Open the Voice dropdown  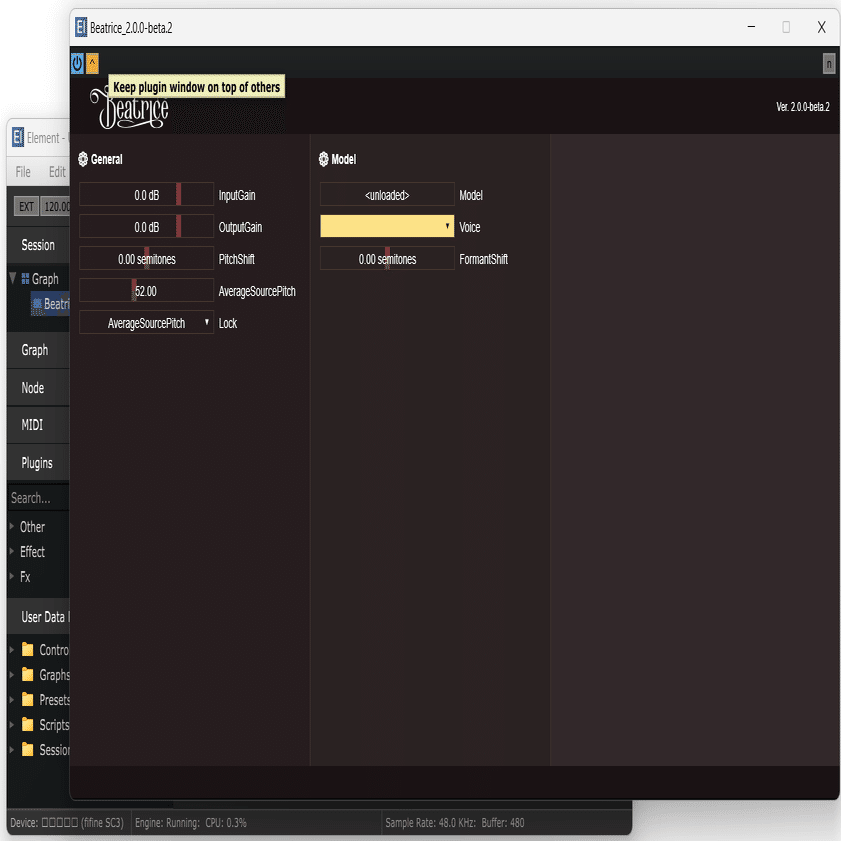[387, 226]
